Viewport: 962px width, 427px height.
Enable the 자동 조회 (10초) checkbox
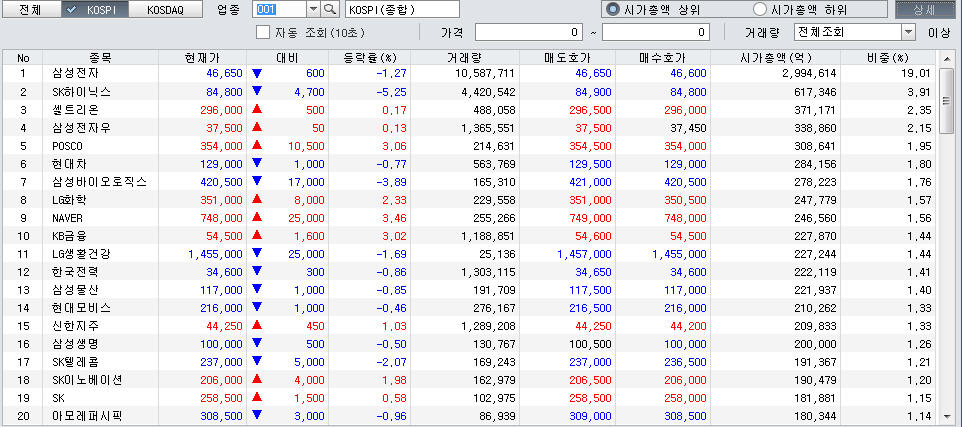click(264, 32)
